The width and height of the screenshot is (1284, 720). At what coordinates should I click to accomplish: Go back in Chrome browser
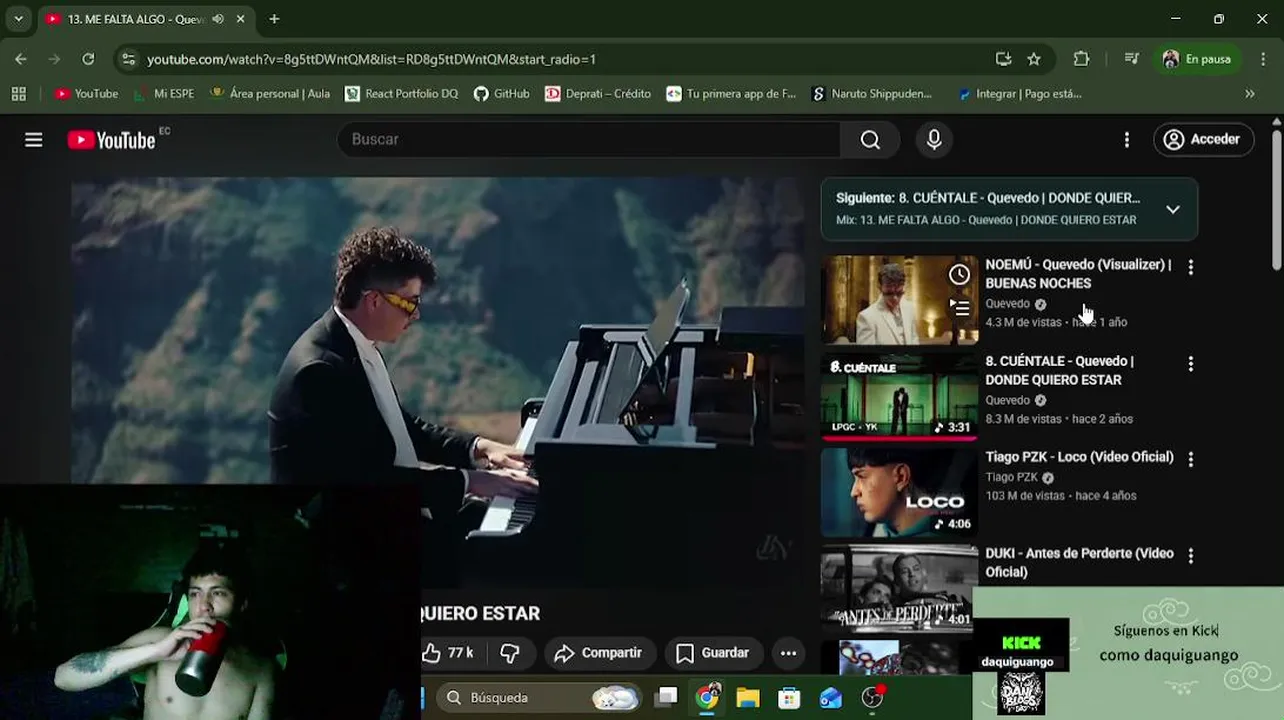[21, 59]
